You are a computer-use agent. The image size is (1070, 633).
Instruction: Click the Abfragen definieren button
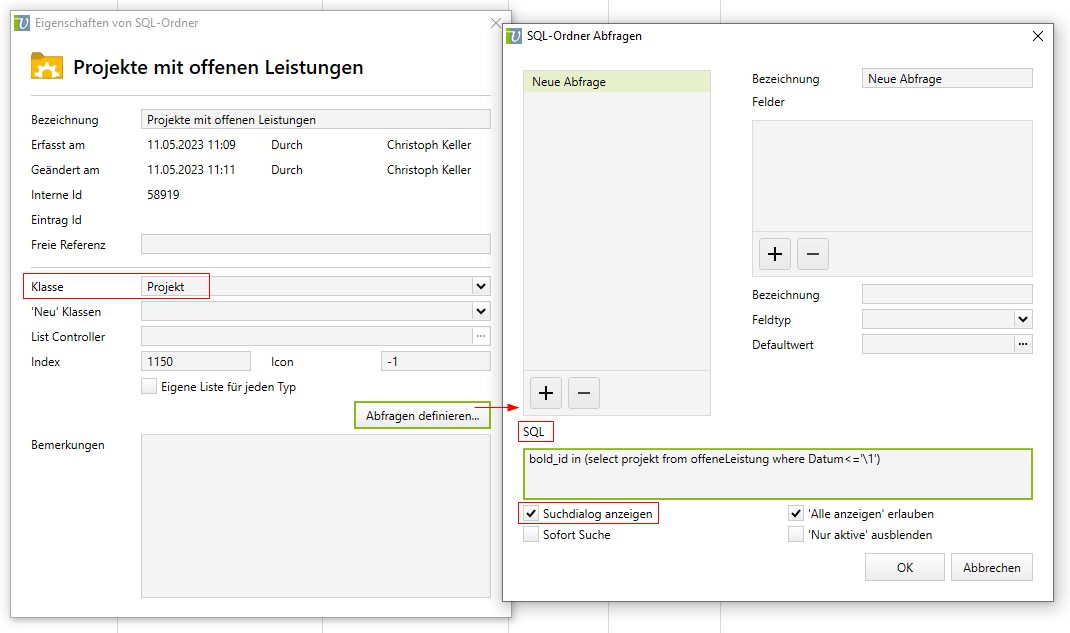point(422,415)
